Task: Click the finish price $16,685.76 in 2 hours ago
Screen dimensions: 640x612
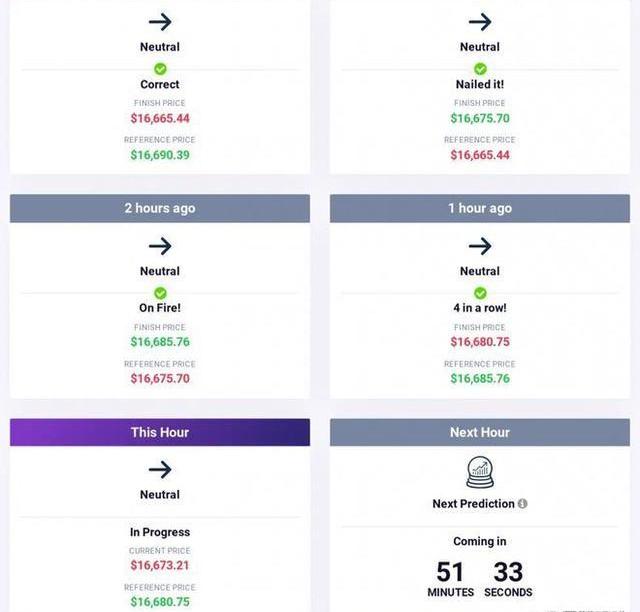Action: [160, 342]
